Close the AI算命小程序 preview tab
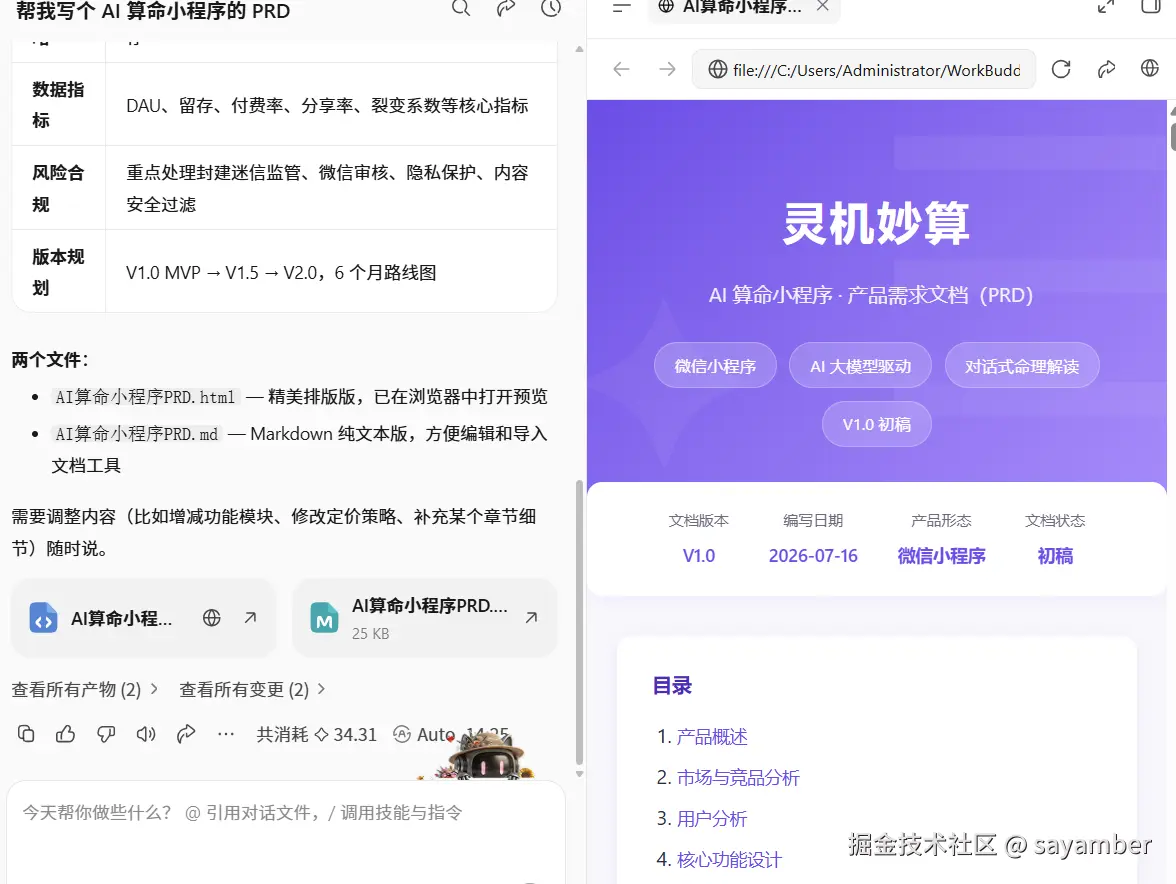Screen dimensions: 1176x884 tap(823, 6)
